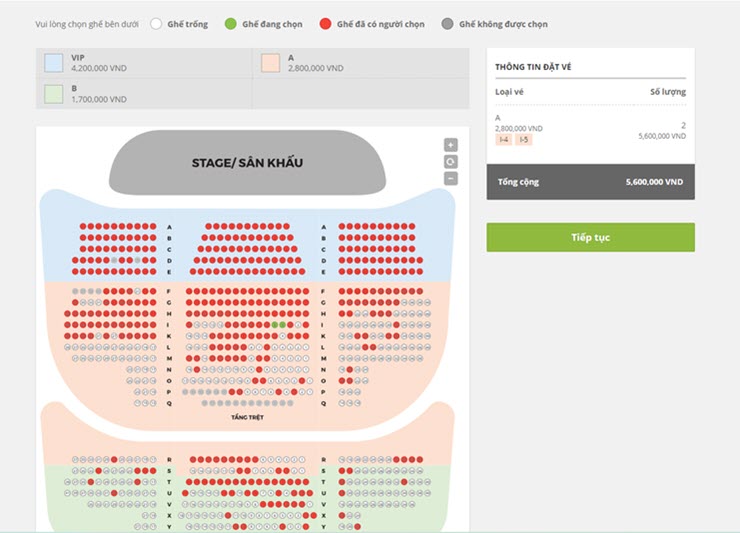Click the STAGE/ SÂN KHẤU area

(x=247, y=163)
